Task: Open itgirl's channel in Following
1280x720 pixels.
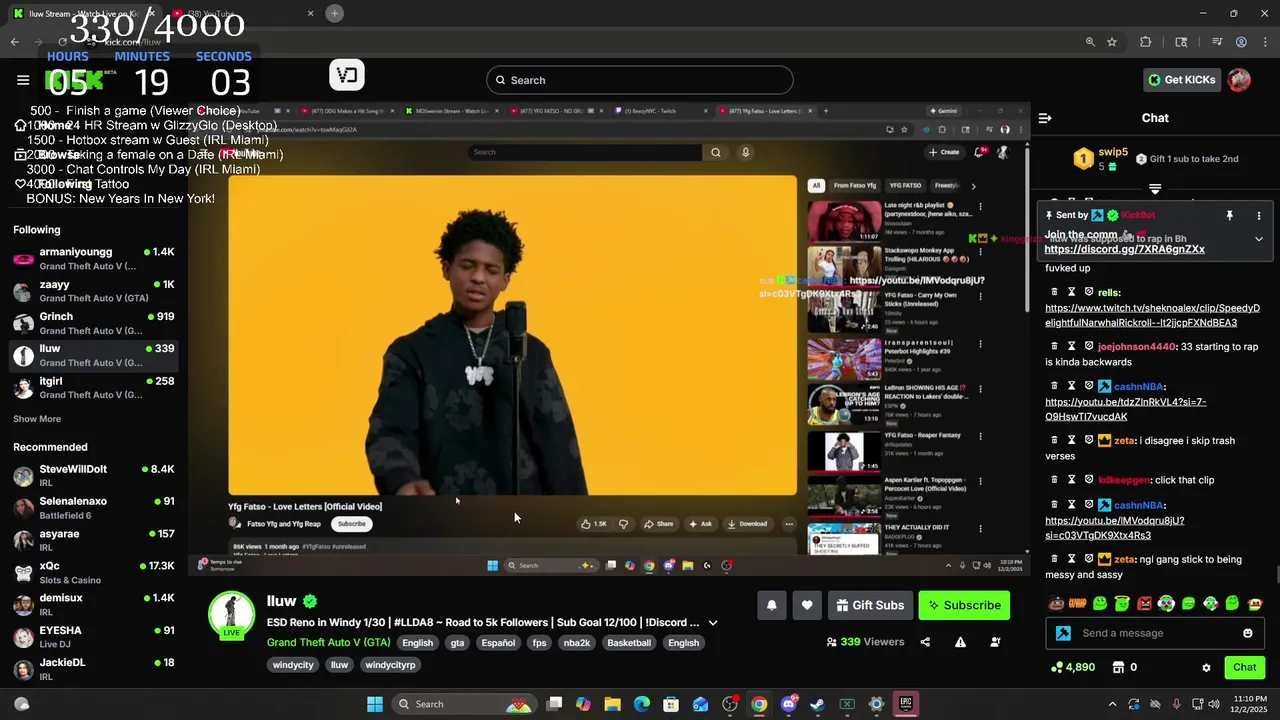Action: pos(94,388)
